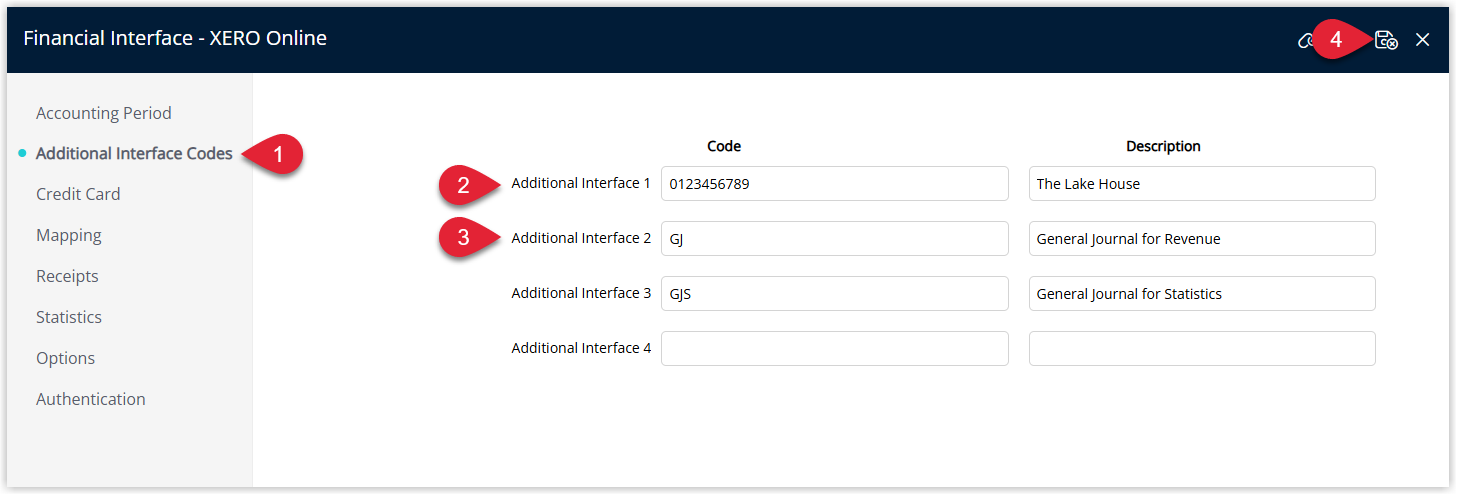Viewport: 1457px width, 495px height.
Task: Edit General Journal for Revenue description
Action: (x=1202, y=239)
